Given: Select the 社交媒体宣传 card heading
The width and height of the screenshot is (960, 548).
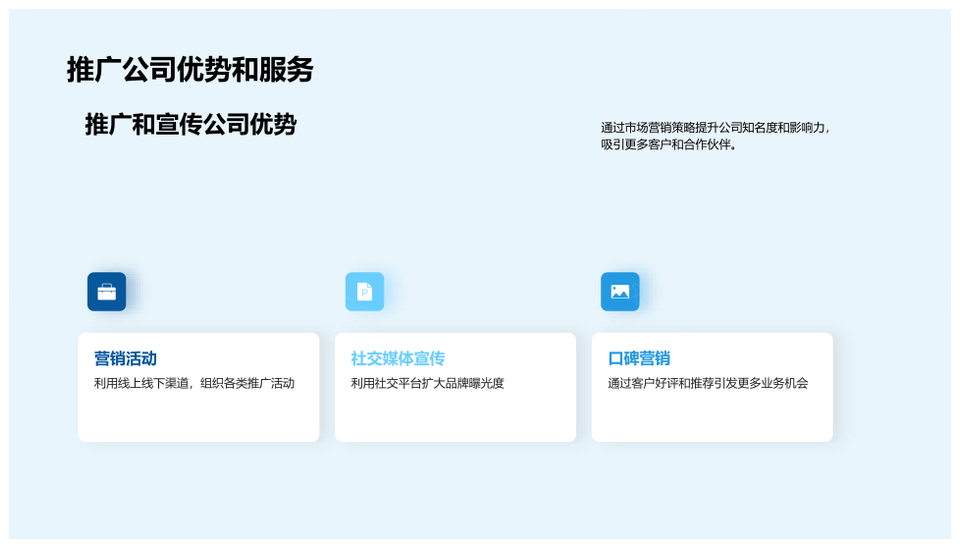Looking at the screenshot, I should (397, 359).
